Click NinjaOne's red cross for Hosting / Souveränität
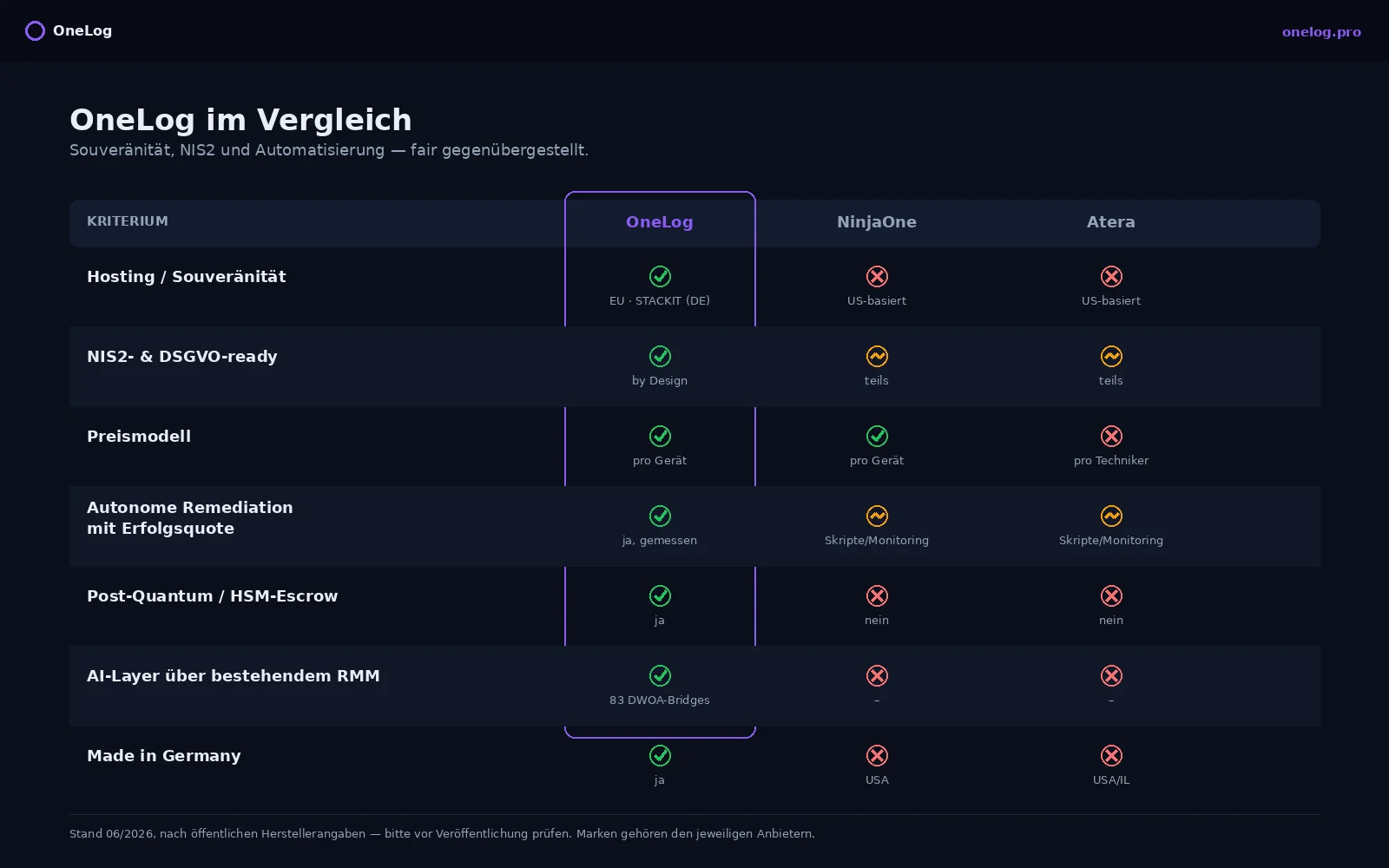The image size is (1389, 868). pos(877,276)
